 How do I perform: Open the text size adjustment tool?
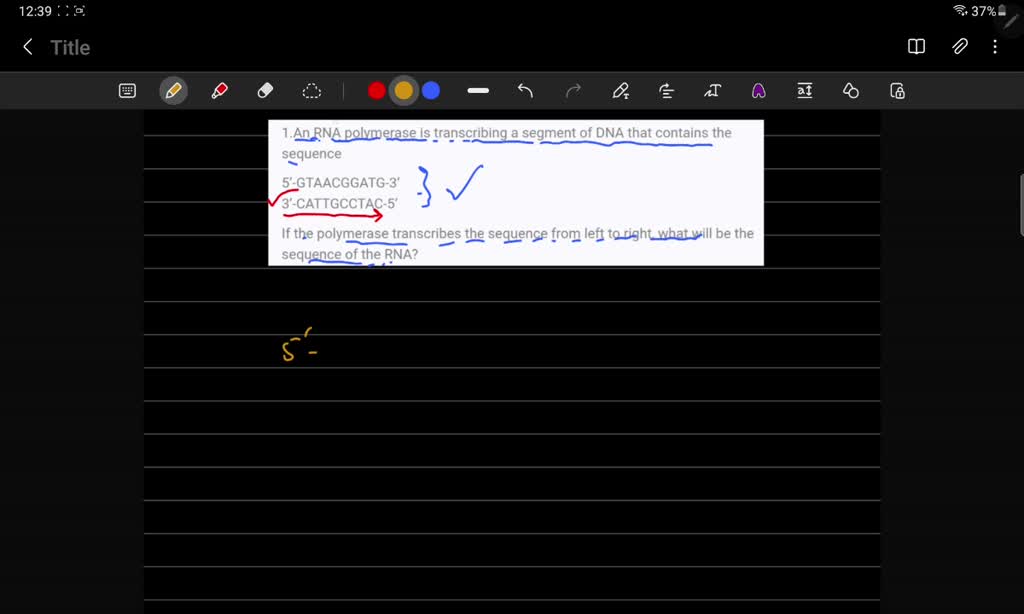pos(804,90)
